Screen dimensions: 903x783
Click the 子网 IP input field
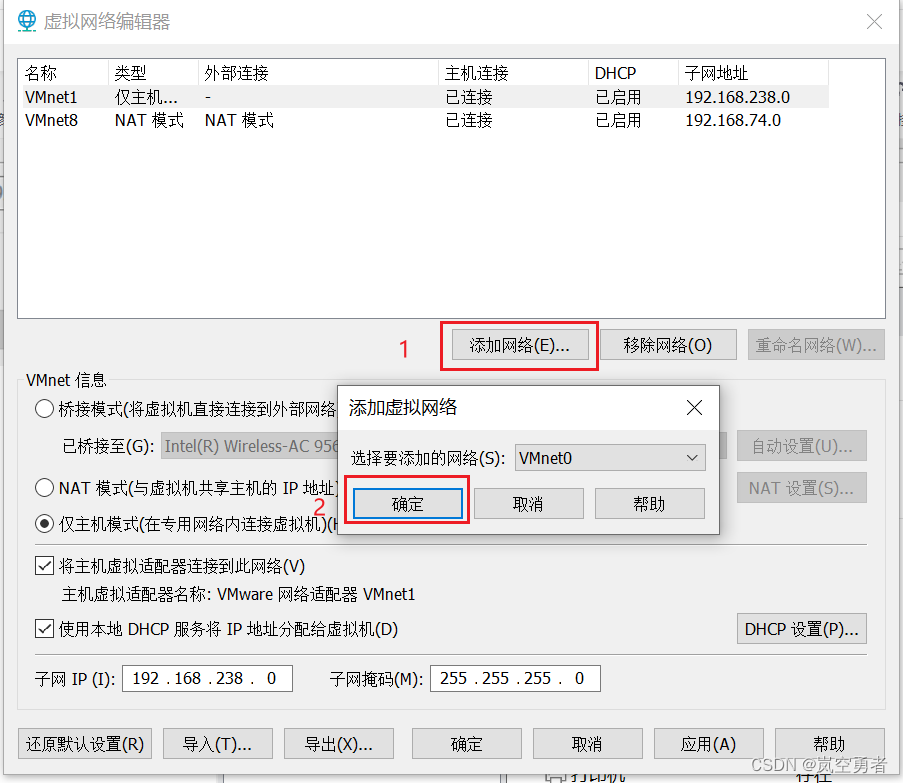click(x=207, y=678)
